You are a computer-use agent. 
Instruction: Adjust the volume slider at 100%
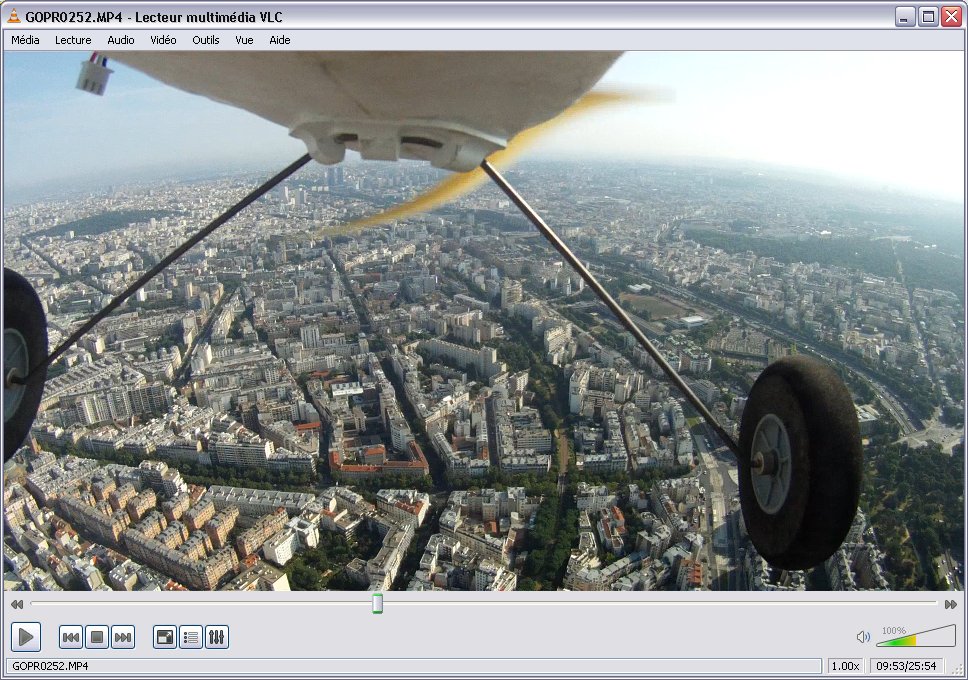pos(916,636)
